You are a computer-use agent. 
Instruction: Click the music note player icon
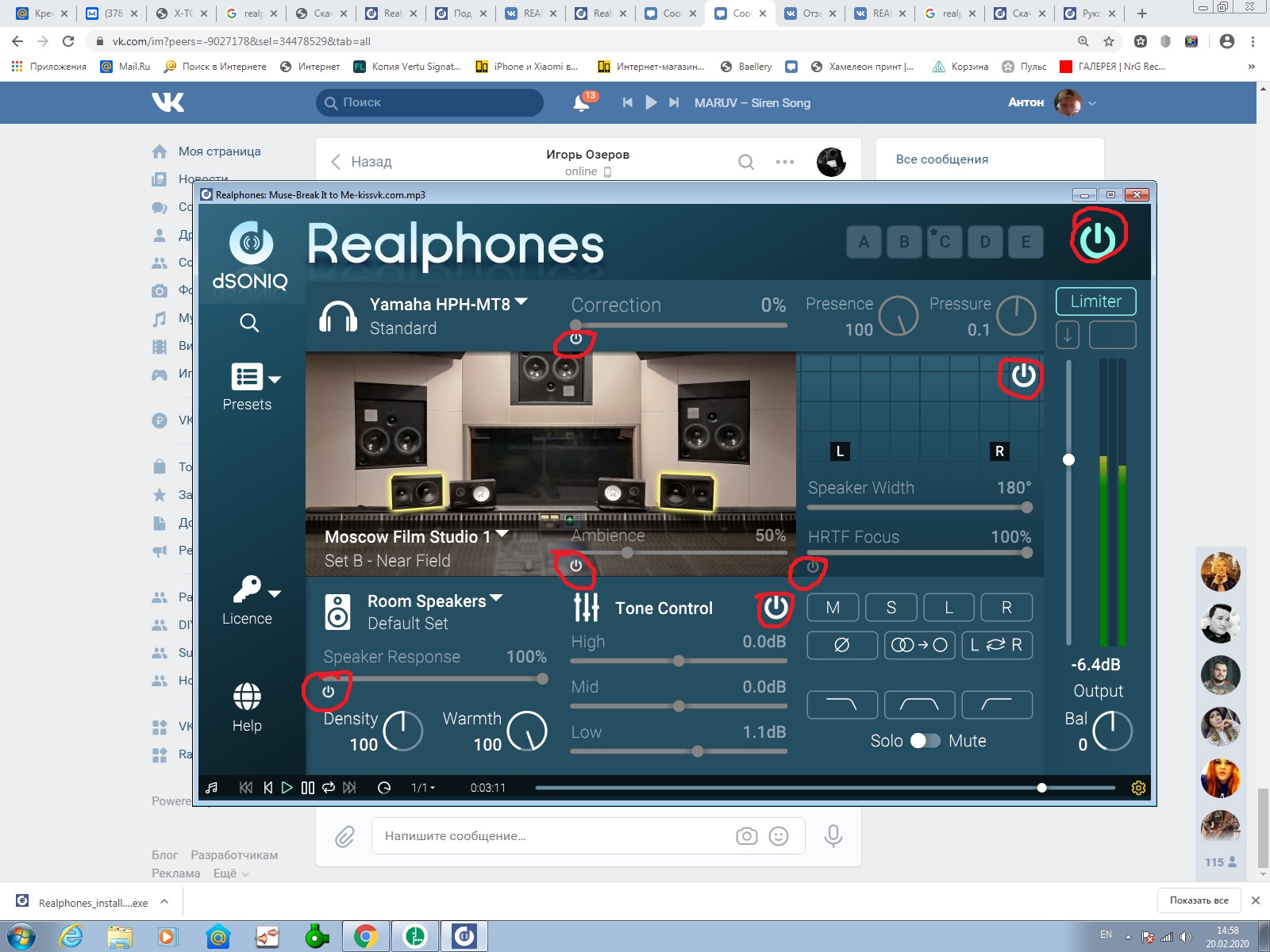[211, 788]
